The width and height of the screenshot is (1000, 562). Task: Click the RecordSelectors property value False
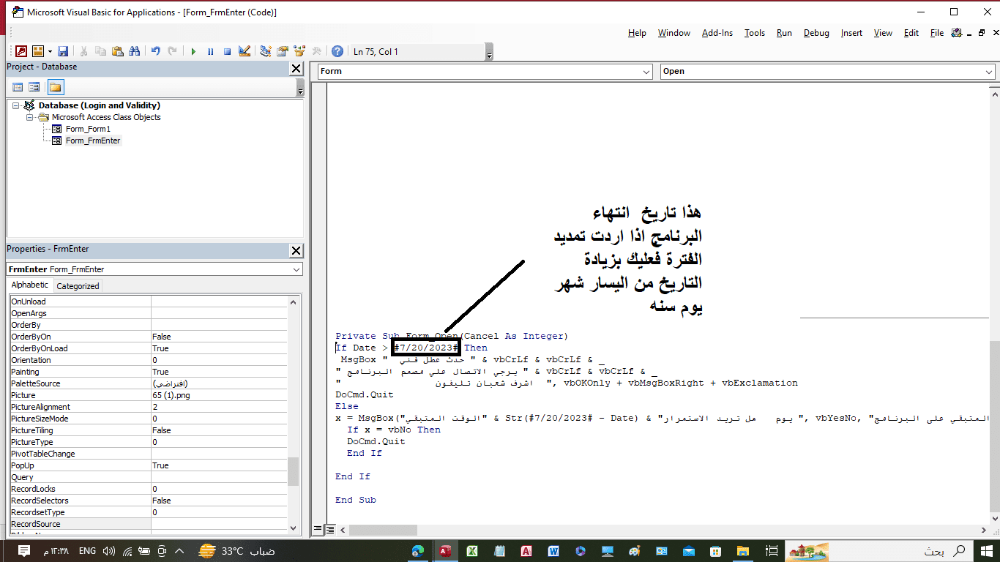pos(219,501)
